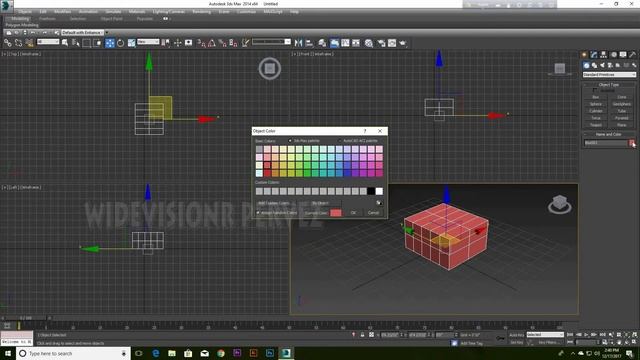Click the Windows search box

pyautogui.click(x=73, y=353)
